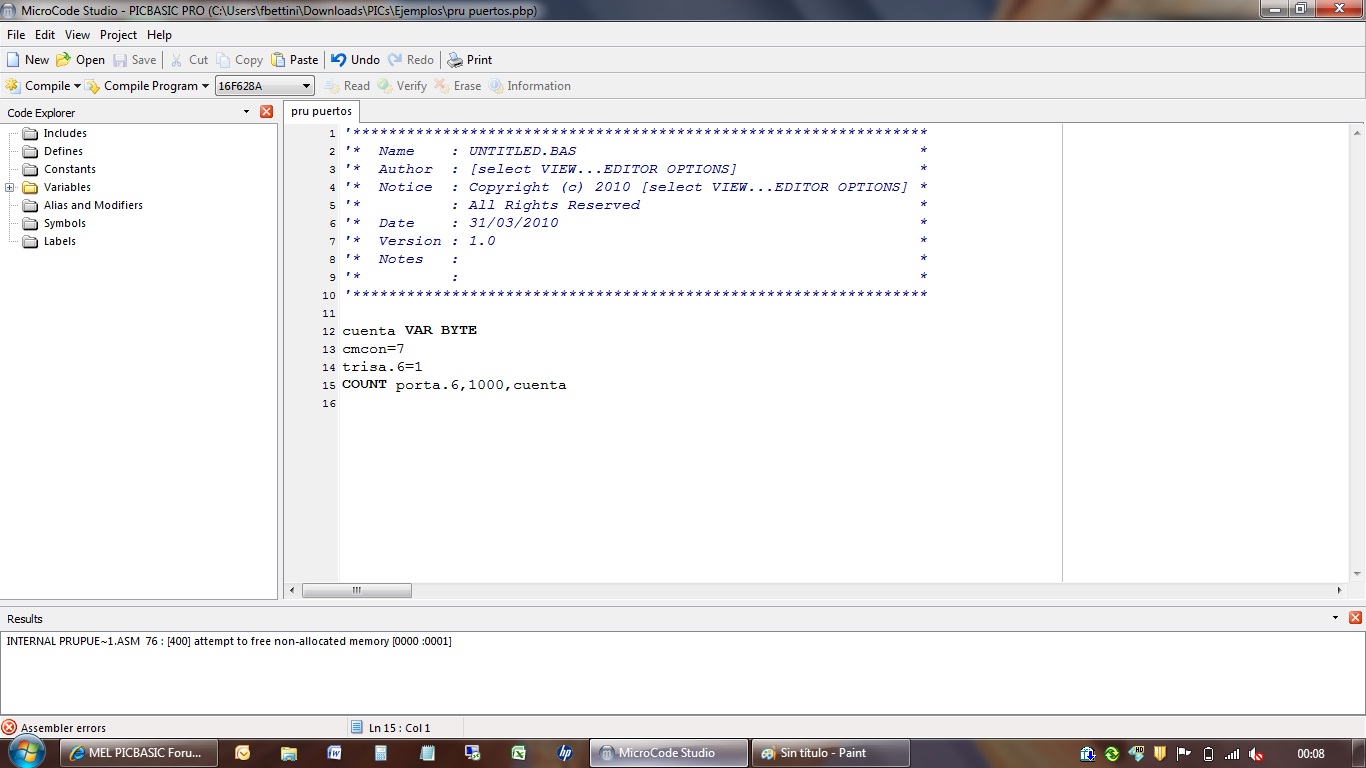Click the INTERNAL PRUPUE~1.ASM error message
1366x768 pixels.
click(x=229, y=641)
